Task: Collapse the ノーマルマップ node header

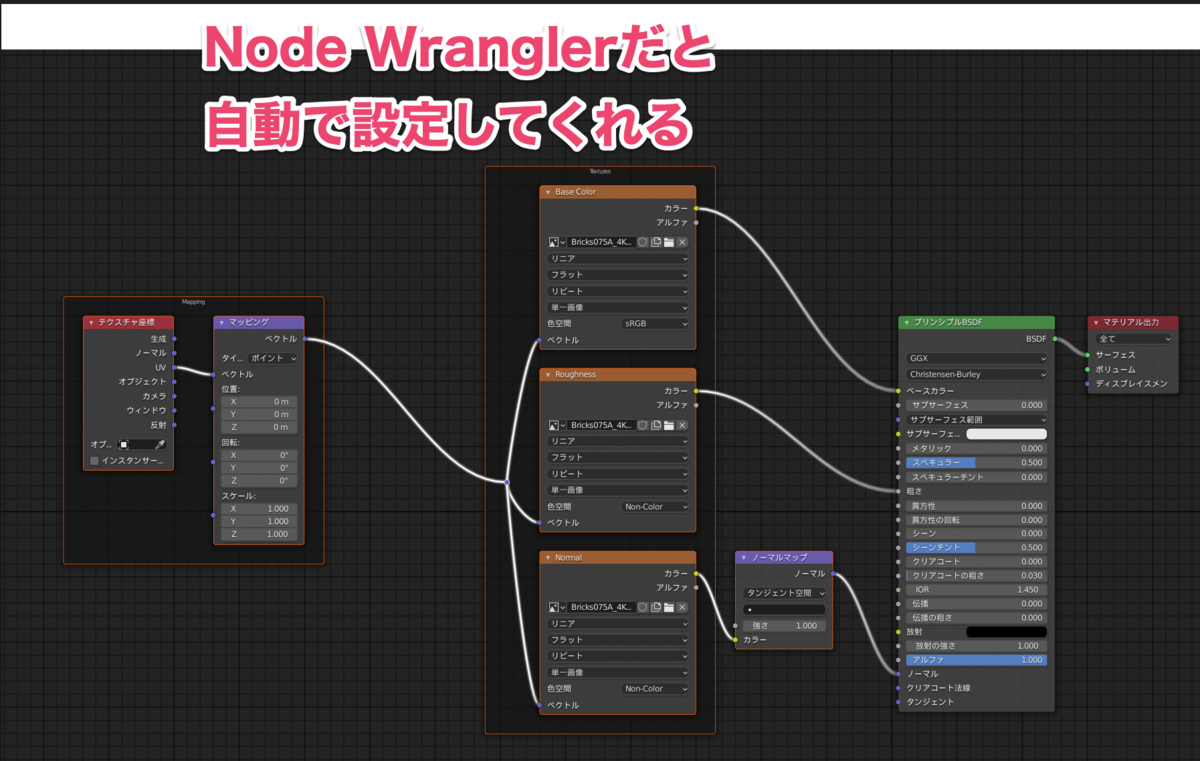Action: 742,556
